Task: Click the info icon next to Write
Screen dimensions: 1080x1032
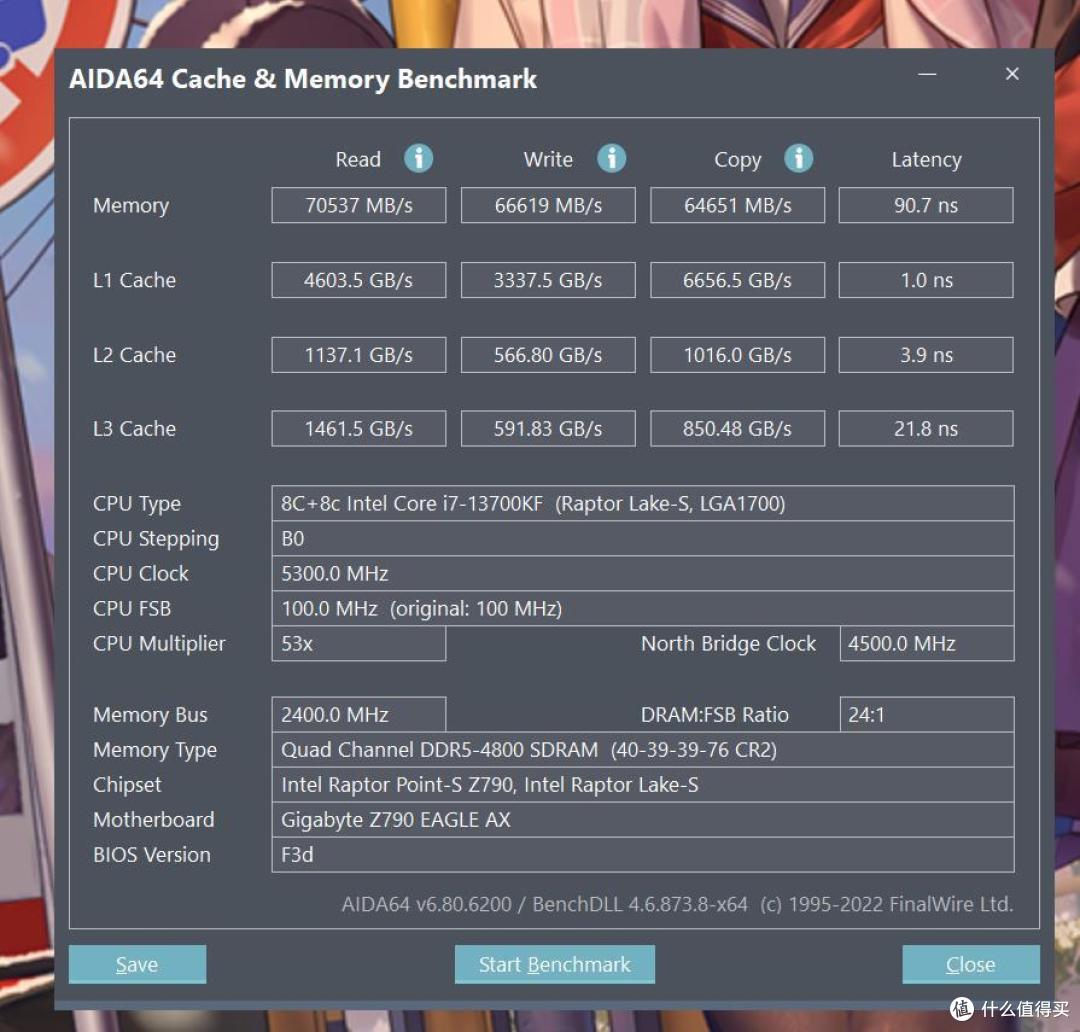Action: (611, 158)
